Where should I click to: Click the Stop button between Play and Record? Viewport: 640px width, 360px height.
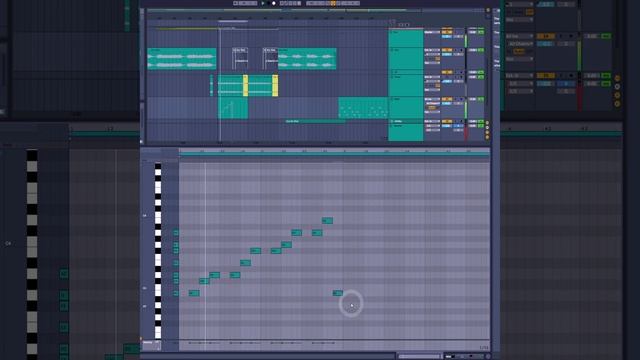[269, 3]
